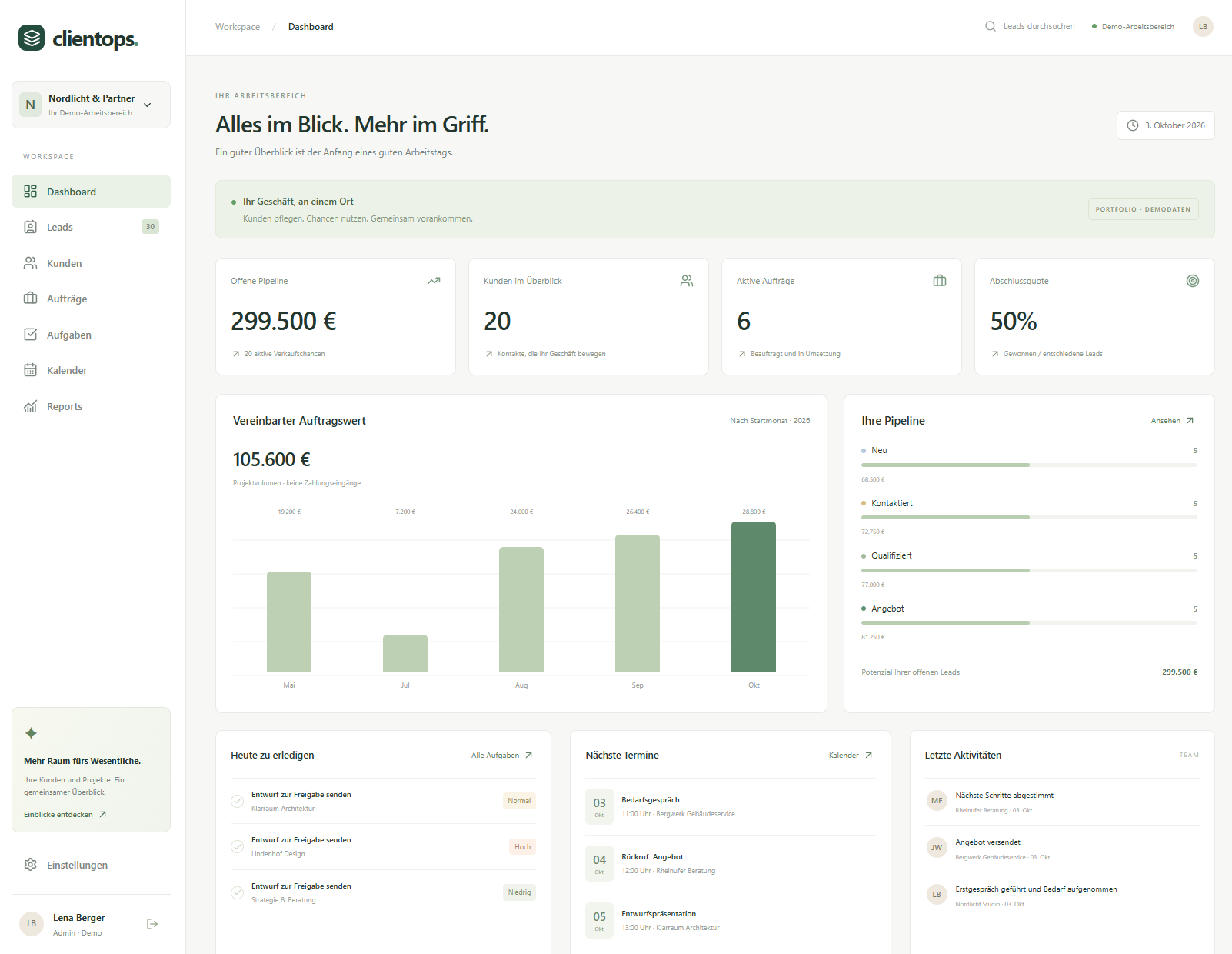Open Einblicke entdecken link

[65, 815]
